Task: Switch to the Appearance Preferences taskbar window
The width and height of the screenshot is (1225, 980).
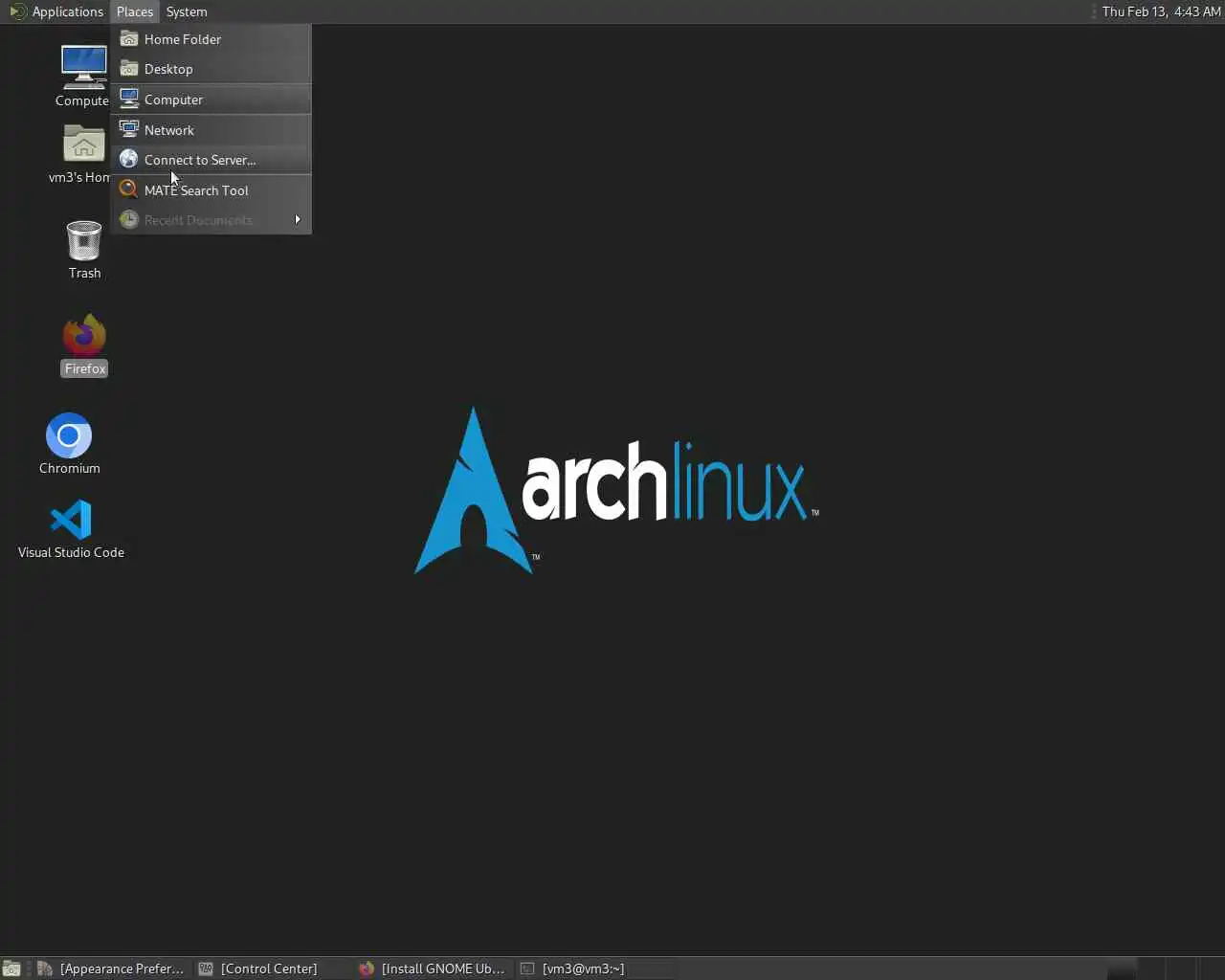Action: click(x=111, y=969)
